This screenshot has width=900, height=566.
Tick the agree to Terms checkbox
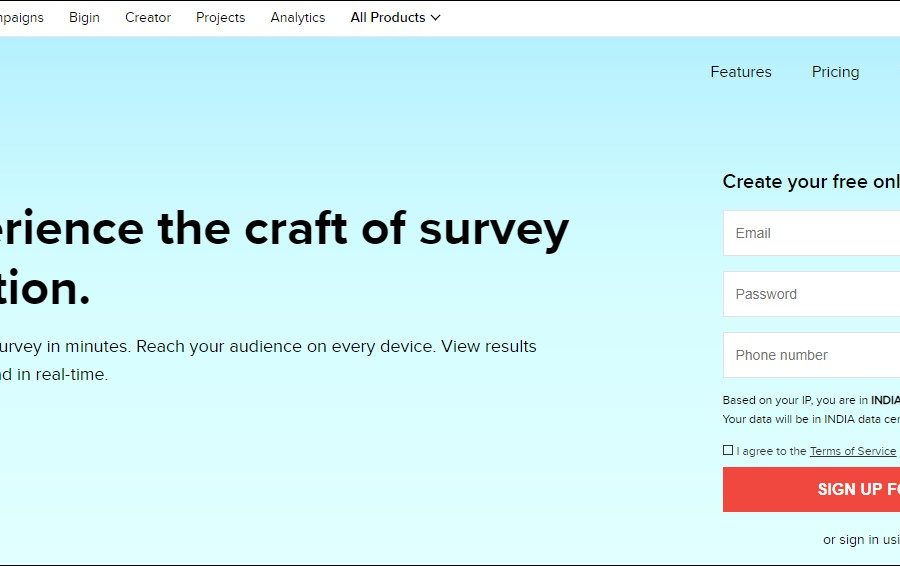point(728,450)
